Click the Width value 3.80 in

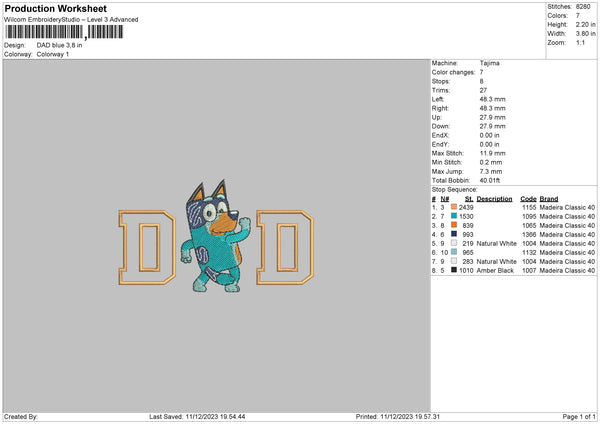click(585, 34)
